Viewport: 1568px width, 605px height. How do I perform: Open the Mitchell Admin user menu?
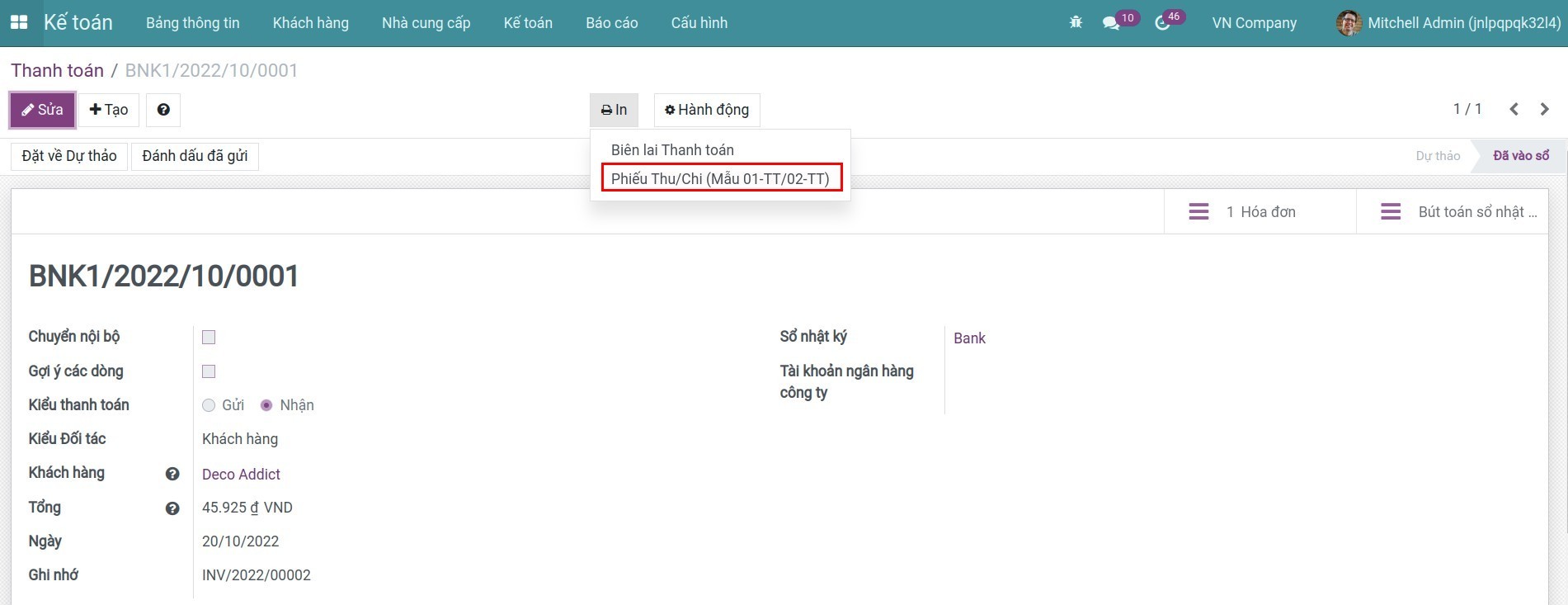coord(1448,23)
